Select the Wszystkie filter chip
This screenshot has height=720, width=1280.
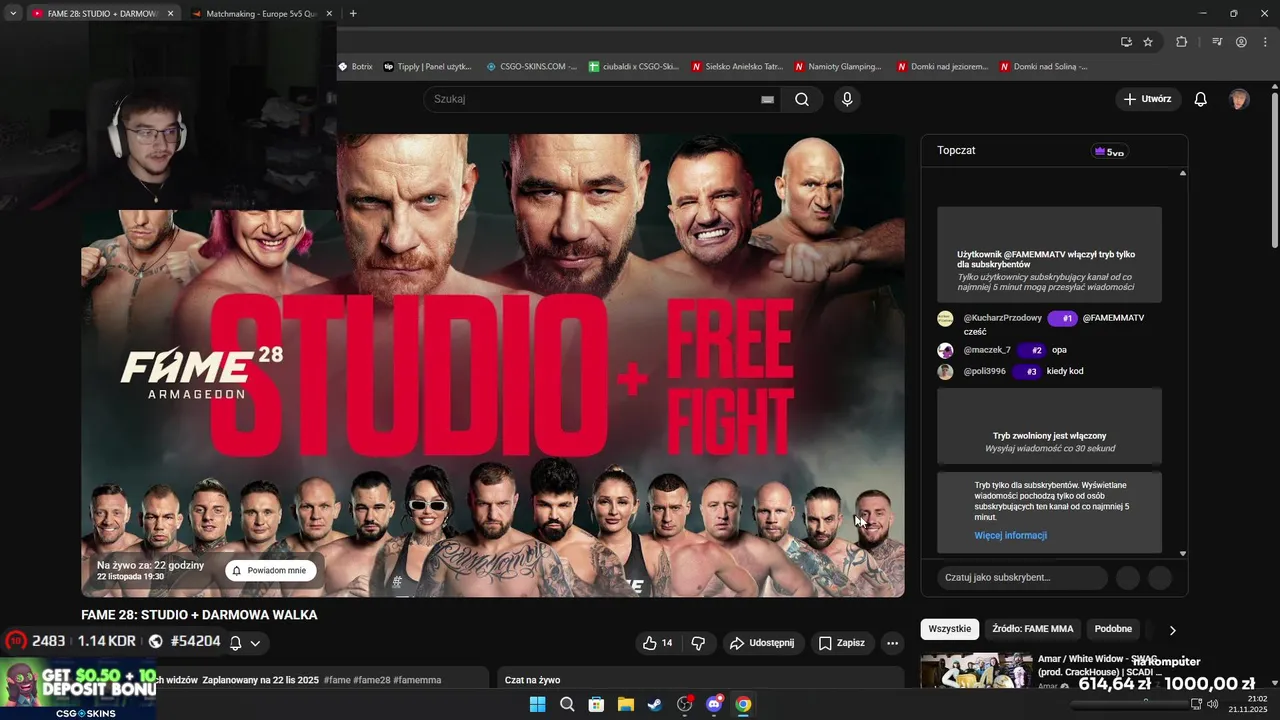tap(950, 629)
